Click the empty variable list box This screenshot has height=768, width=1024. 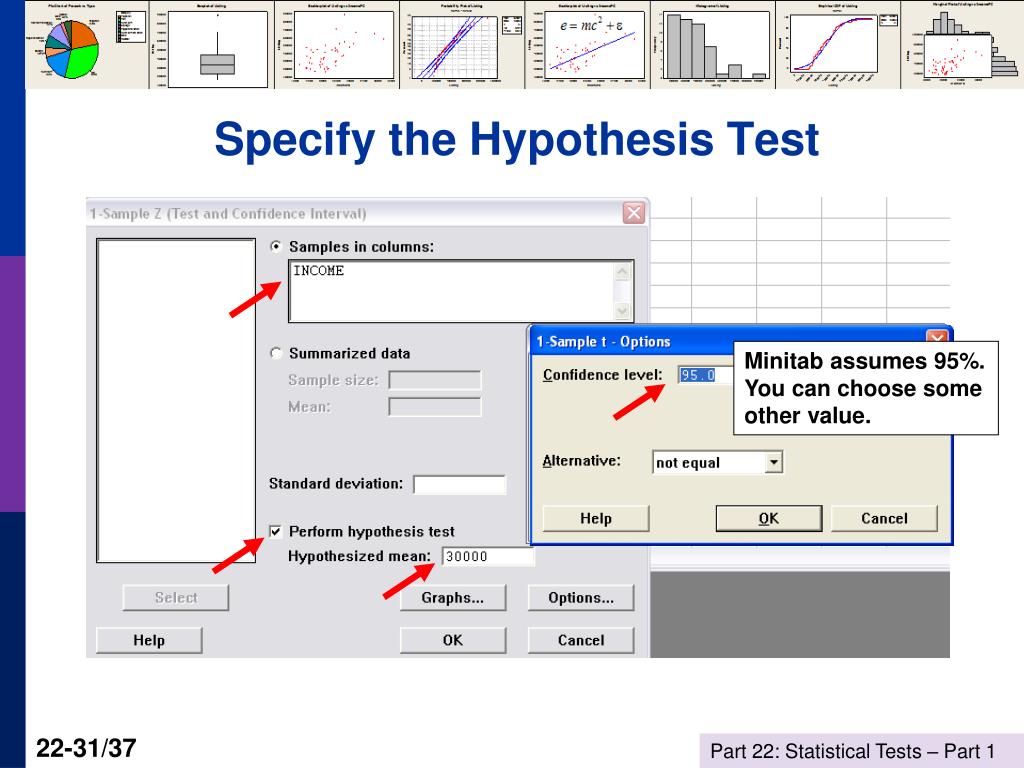click(x=176, y=400)
